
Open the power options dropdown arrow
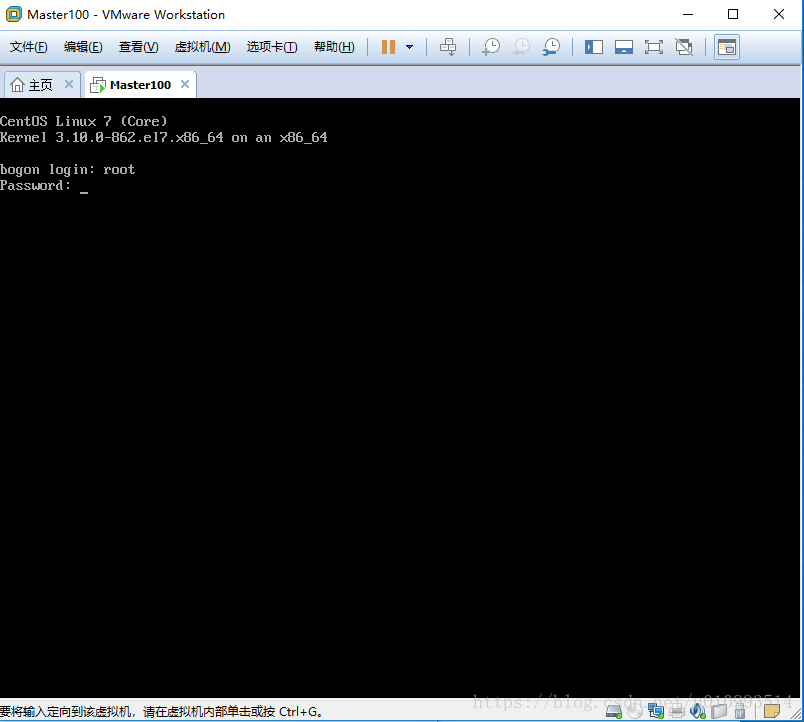point(409,47)
